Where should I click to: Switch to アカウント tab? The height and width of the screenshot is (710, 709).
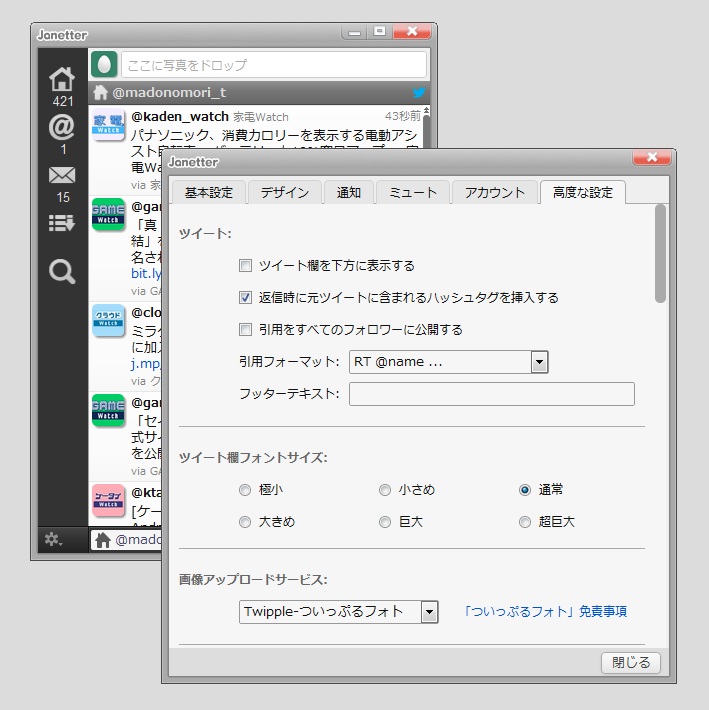tap(494, 192)
